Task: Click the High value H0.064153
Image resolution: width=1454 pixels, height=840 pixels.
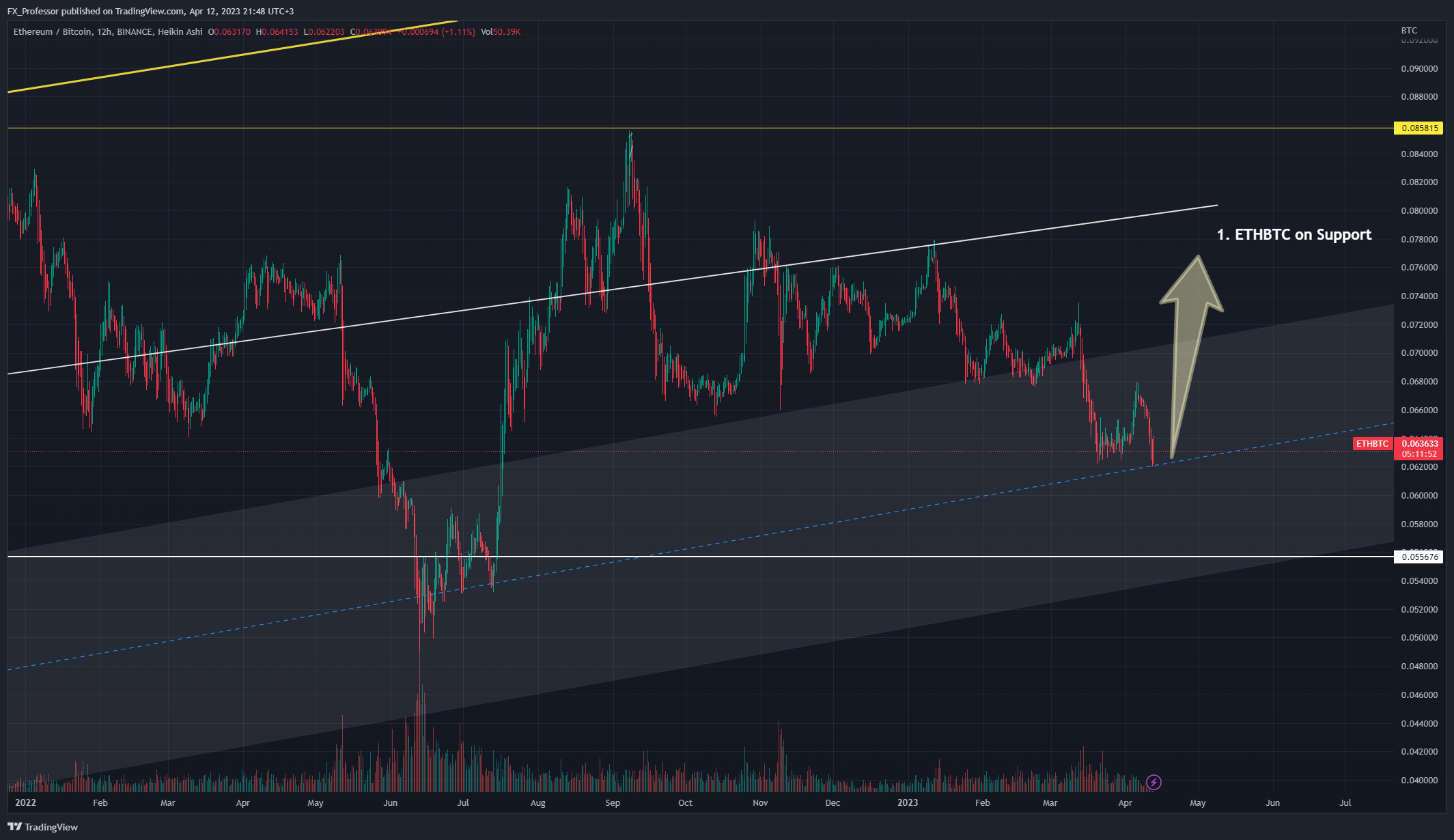Action: coord(277,32)
